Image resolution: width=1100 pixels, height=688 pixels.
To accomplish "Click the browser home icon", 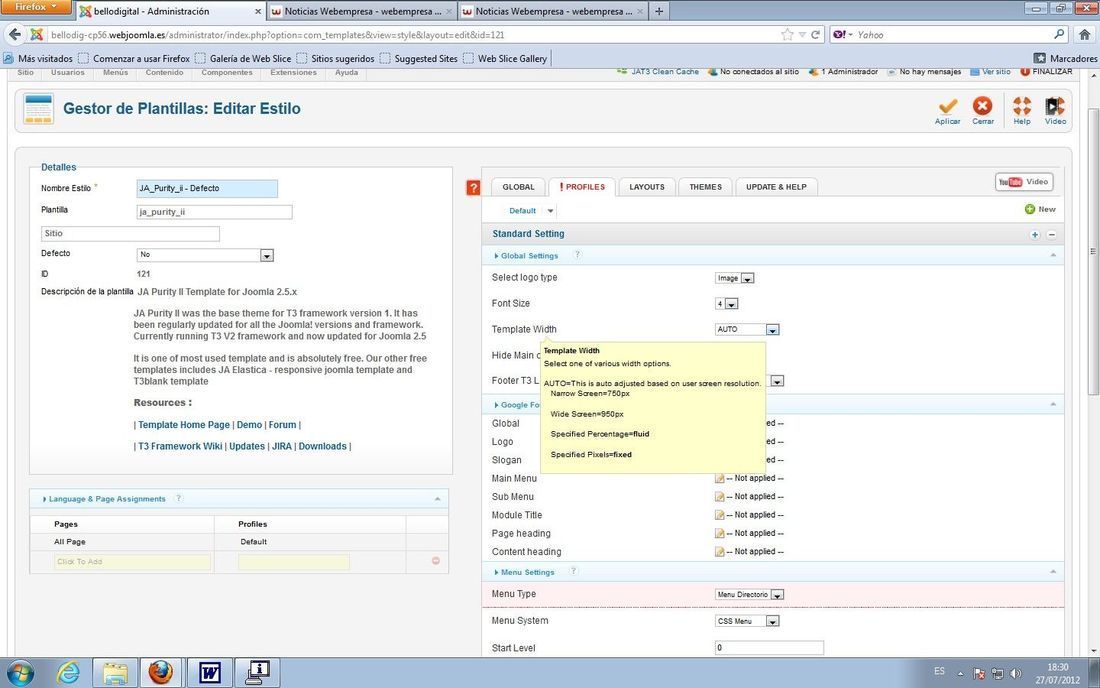I will point(1085,34).
